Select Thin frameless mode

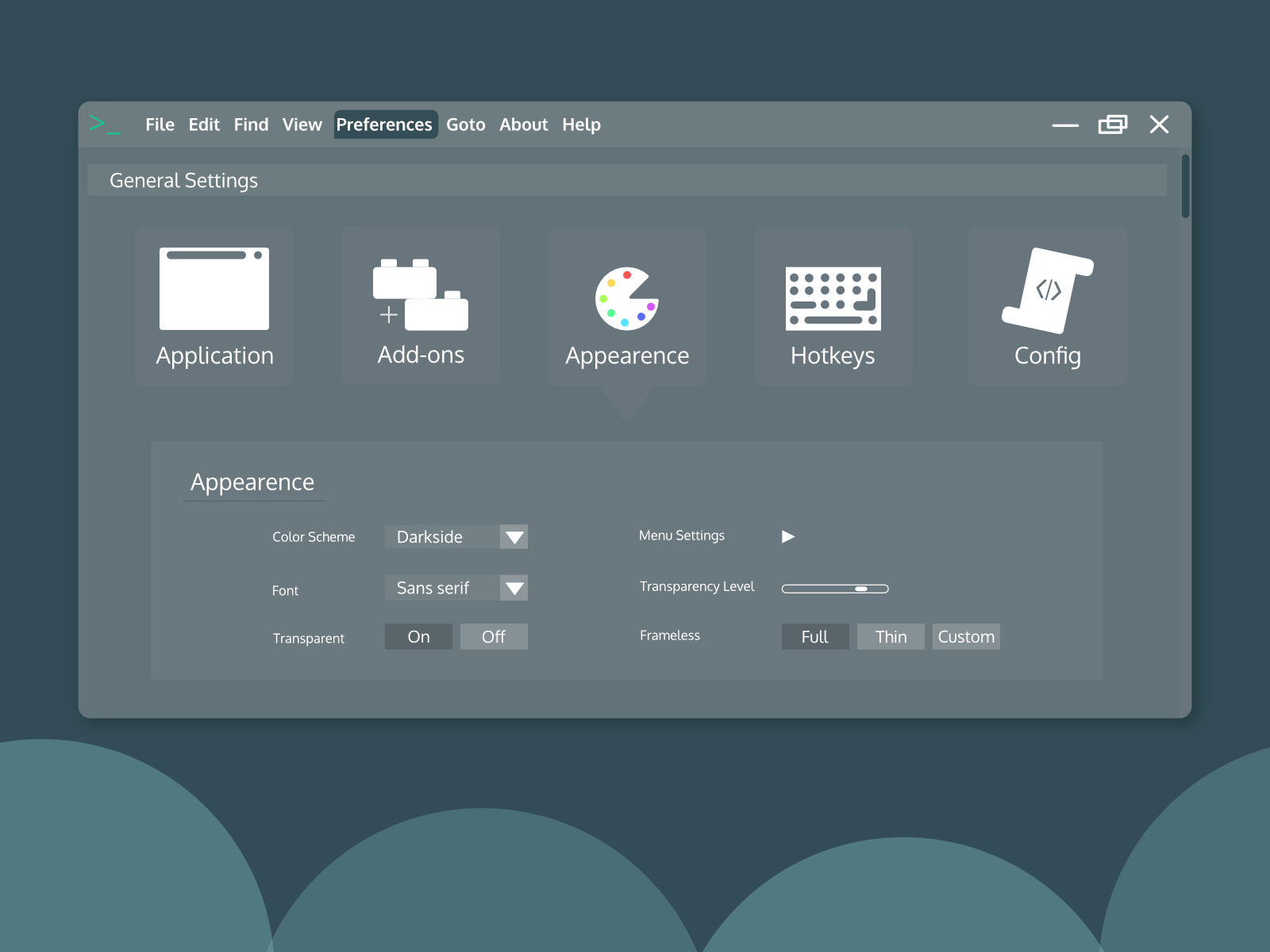tap(891, 636)
